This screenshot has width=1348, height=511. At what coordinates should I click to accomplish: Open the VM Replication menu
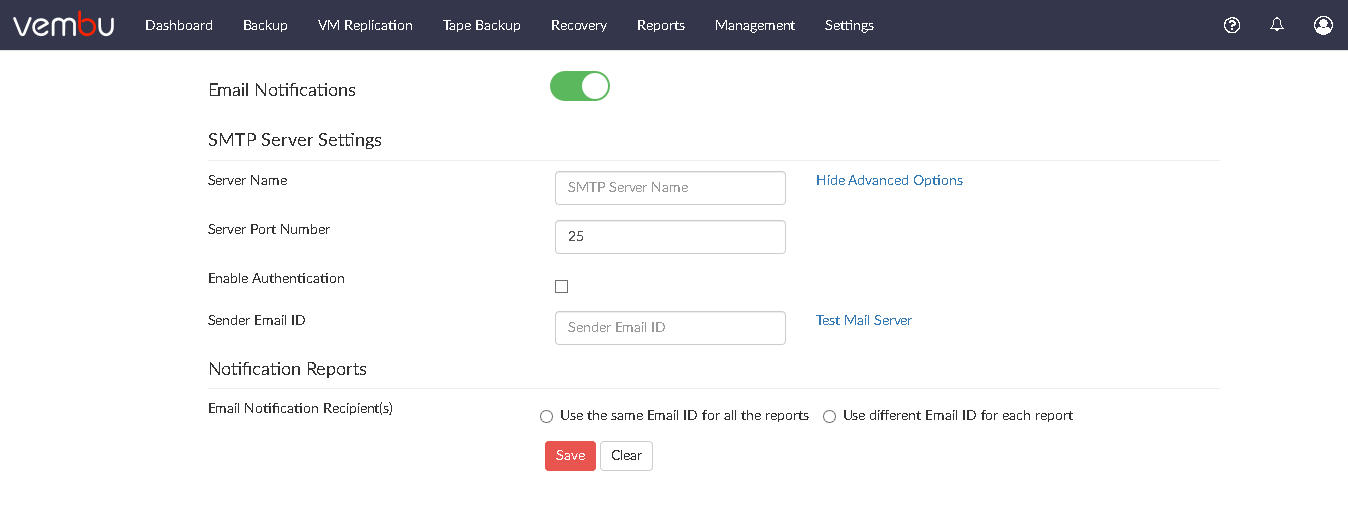[x=365, y=25]
